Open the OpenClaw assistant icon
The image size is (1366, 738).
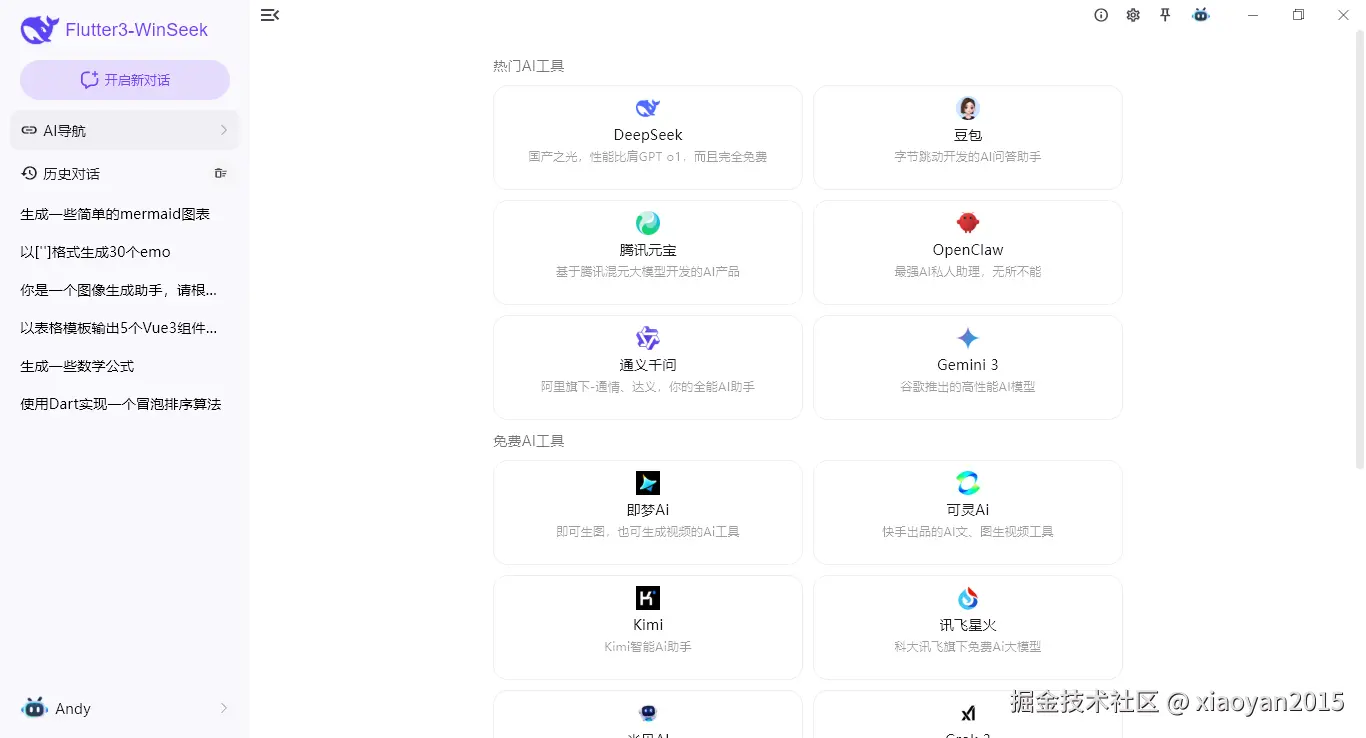(967, 222)
